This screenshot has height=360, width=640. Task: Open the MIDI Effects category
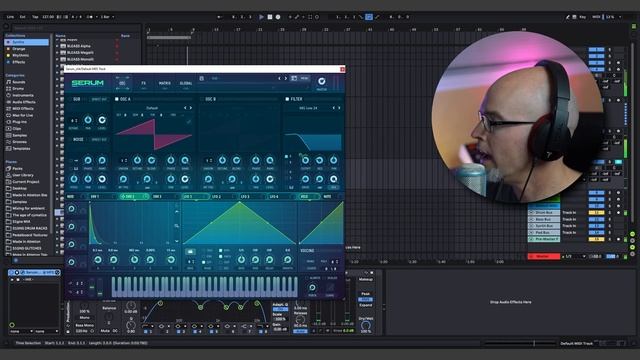pos(23,109)
